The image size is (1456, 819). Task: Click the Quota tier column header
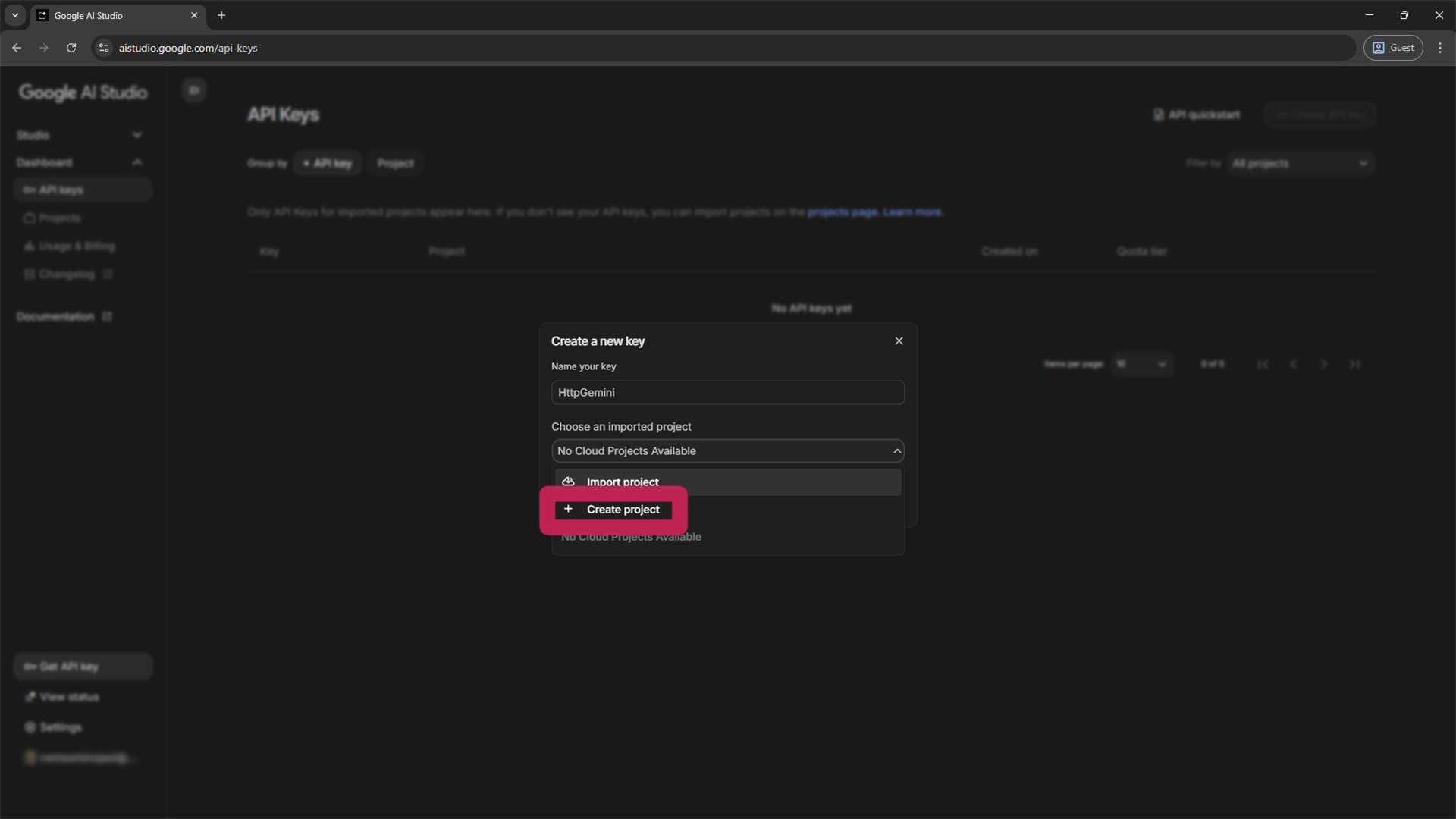click(x=1142, y=251)
